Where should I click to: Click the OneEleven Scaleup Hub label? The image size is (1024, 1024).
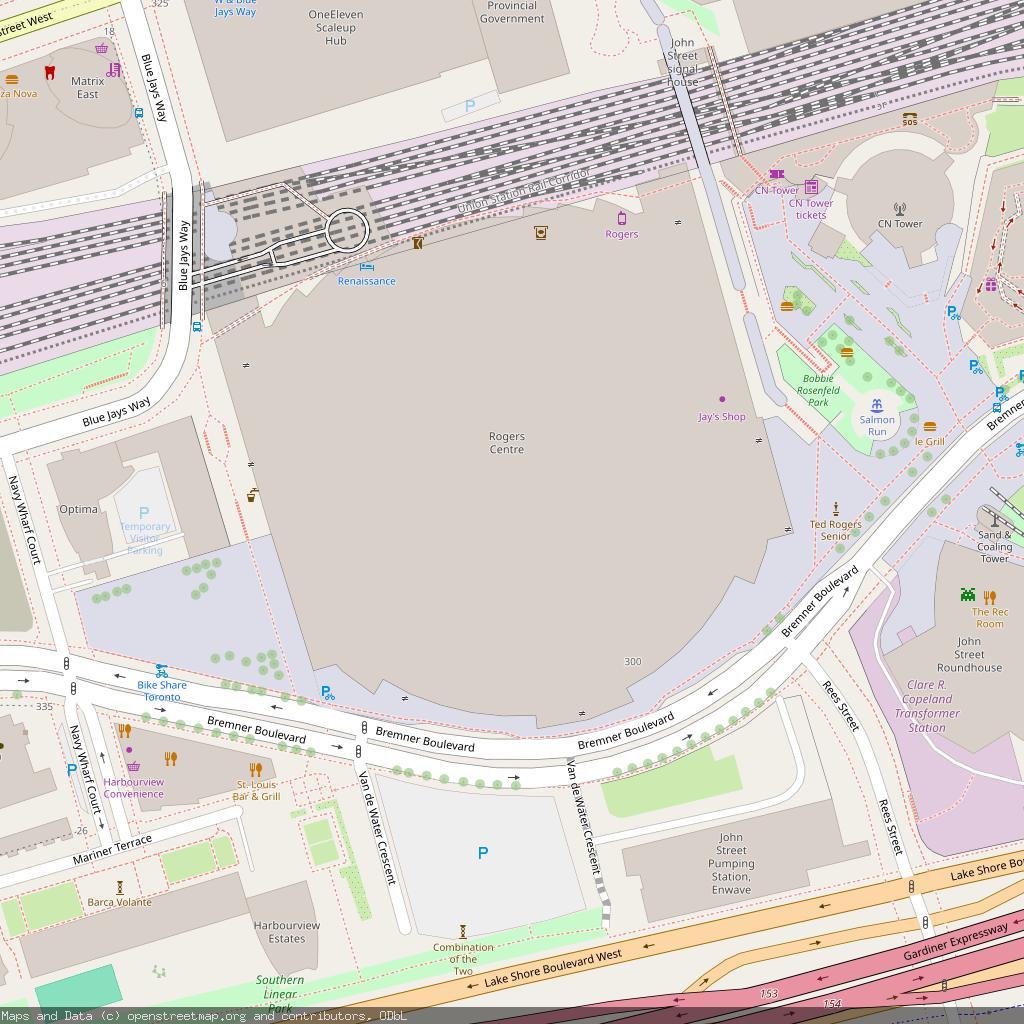coord(336,27)
